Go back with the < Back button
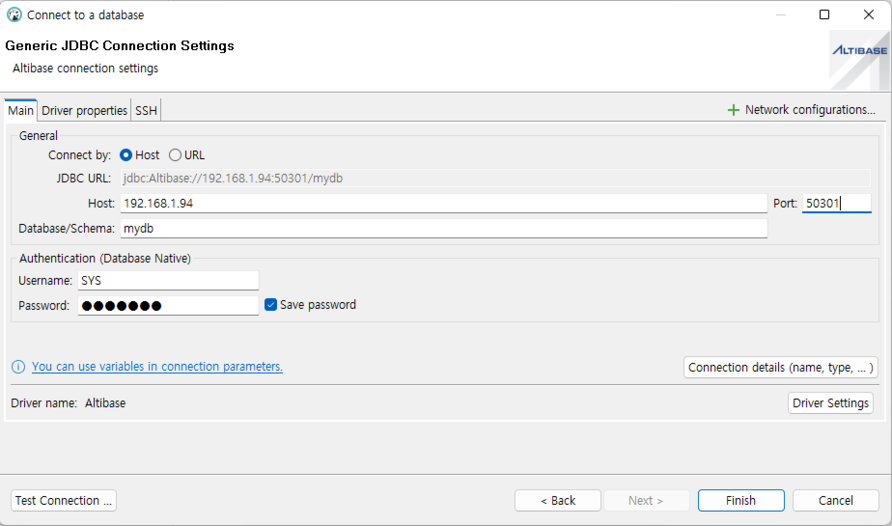 [557, 500]
